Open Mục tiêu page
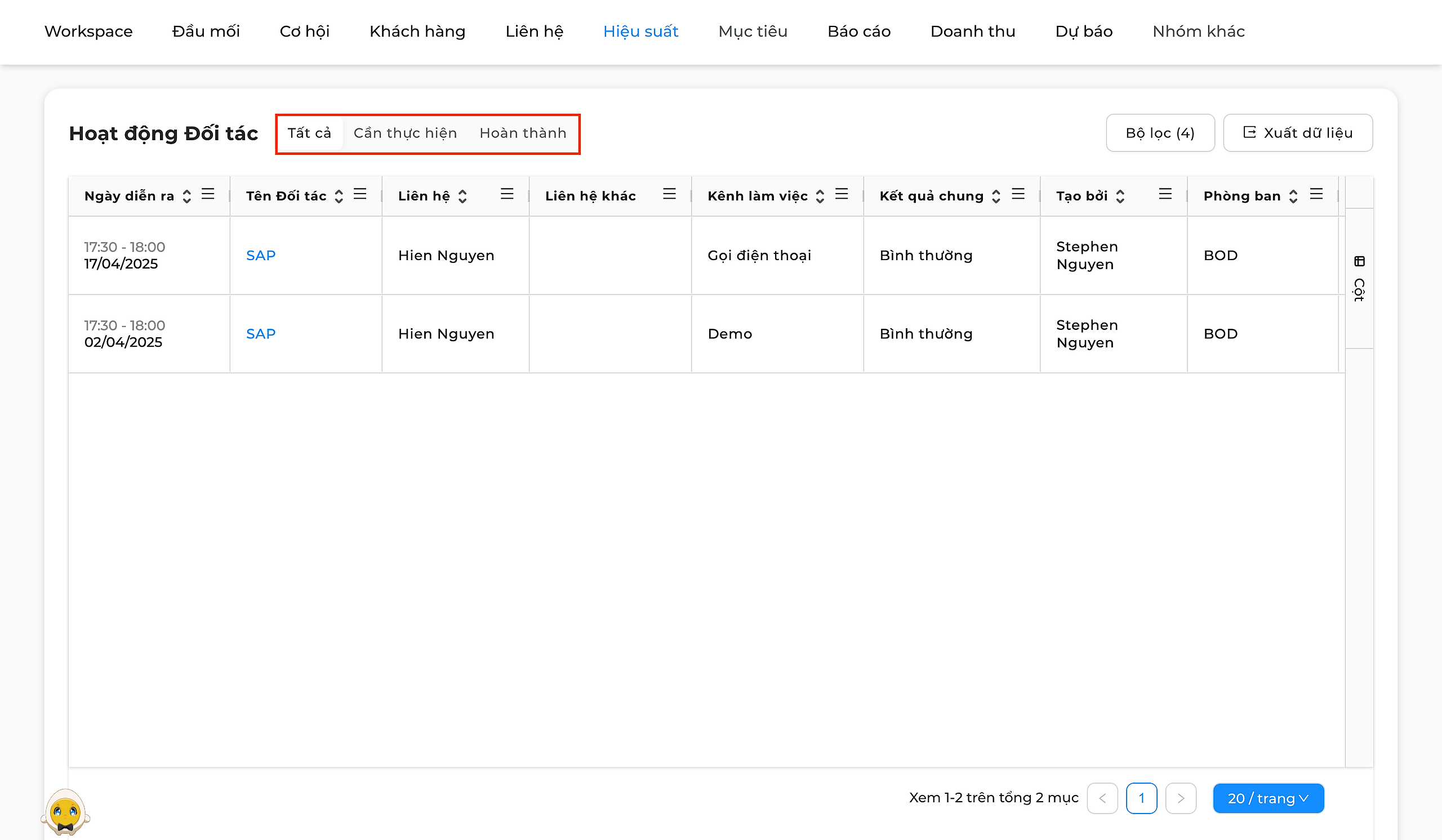 coord(753,32)
